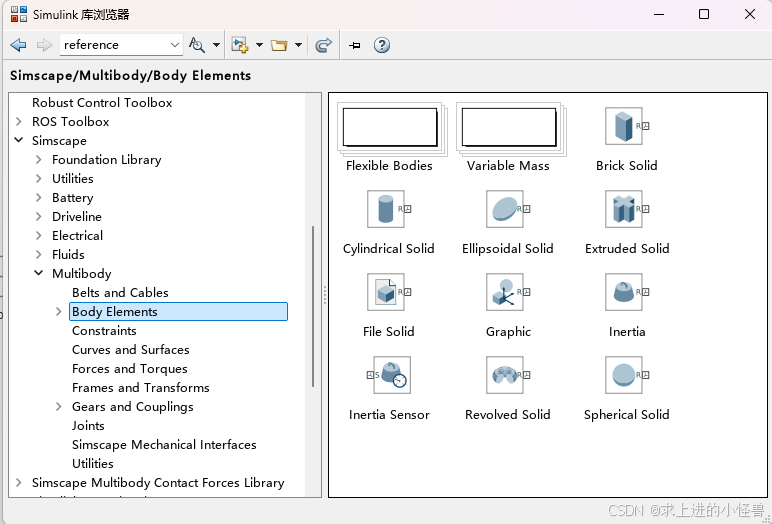Screen dimensions: 772x524
Task: Expand the Foundation Library node
Action: pos(39,159)
